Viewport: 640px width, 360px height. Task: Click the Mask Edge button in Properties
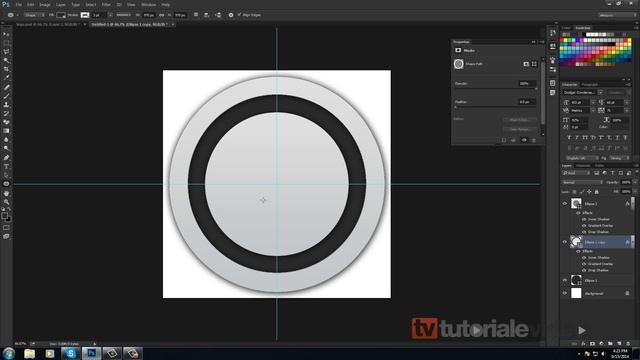coord(520,120)
